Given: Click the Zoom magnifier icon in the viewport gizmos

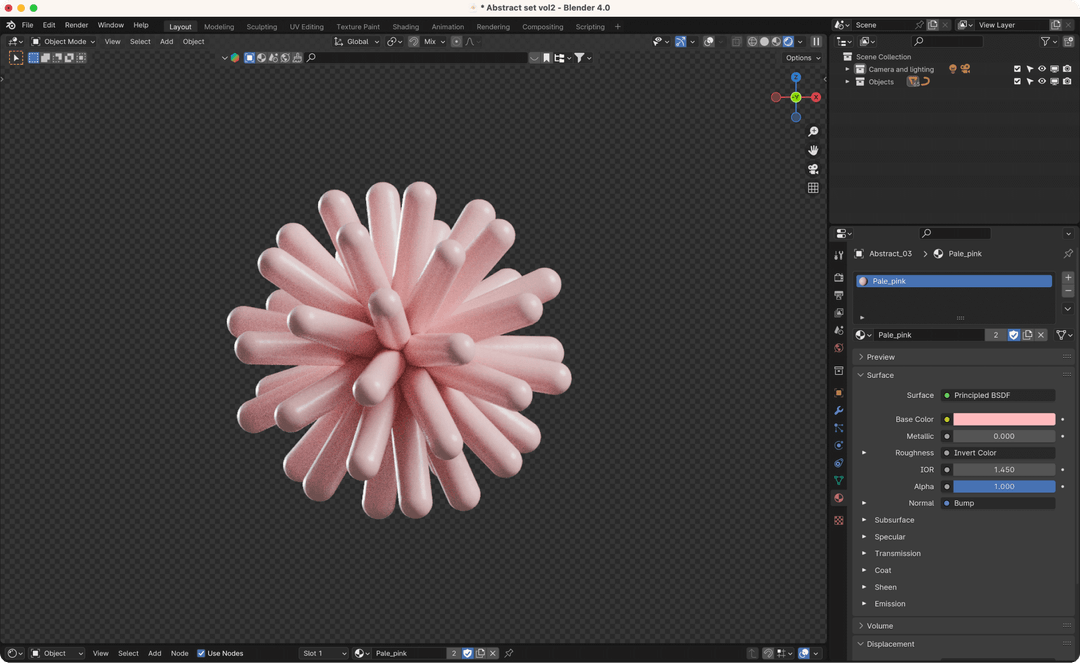Looking at the screenshot, I should point(813,131).
